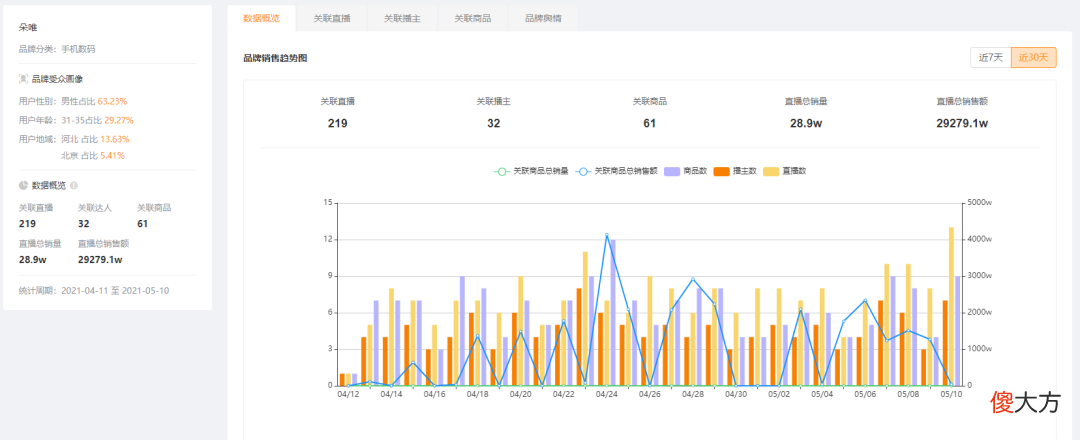The width and height of the screenshot is (1080, 440).
Task: Click the sidebar 29279.1w 直播总销售额 value
Action: (x=100, y=260)
